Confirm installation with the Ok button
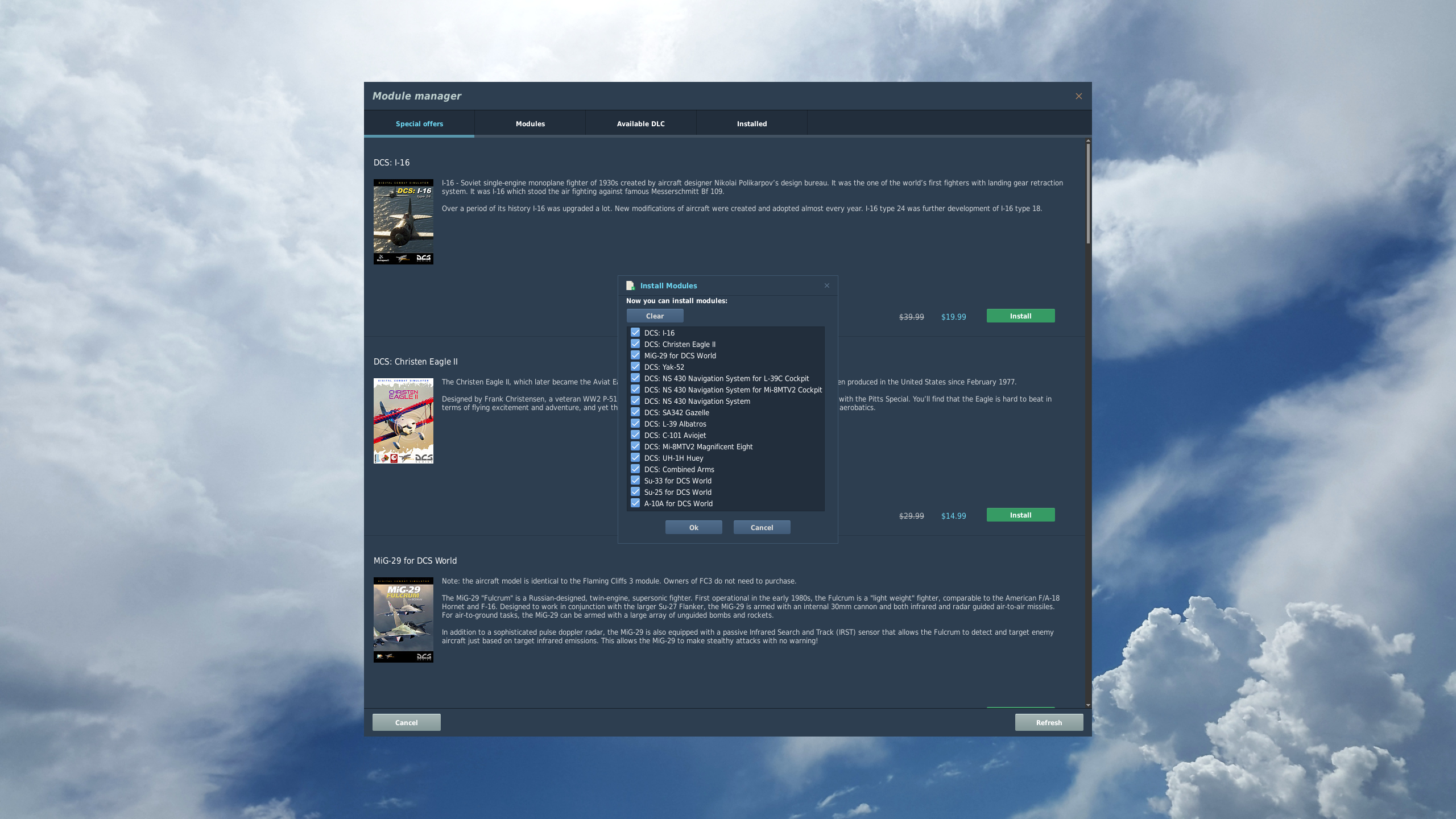The width and height of the screenshot is (1456, 819). click(x=693, y=527)
